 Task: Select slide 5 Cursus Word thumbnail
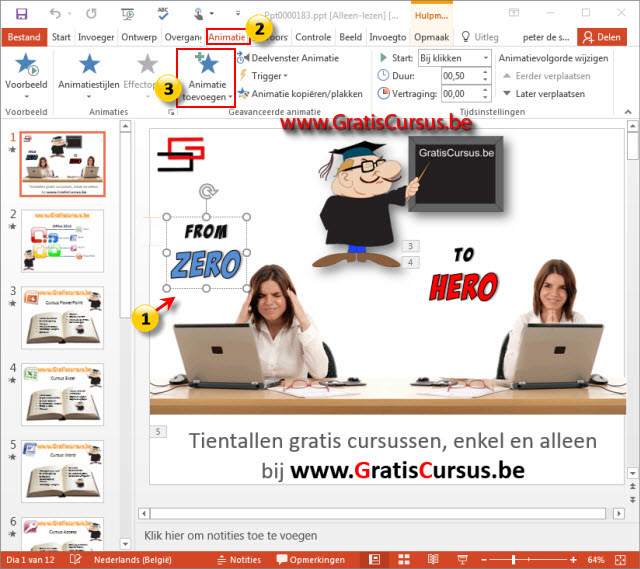point(62,471)
